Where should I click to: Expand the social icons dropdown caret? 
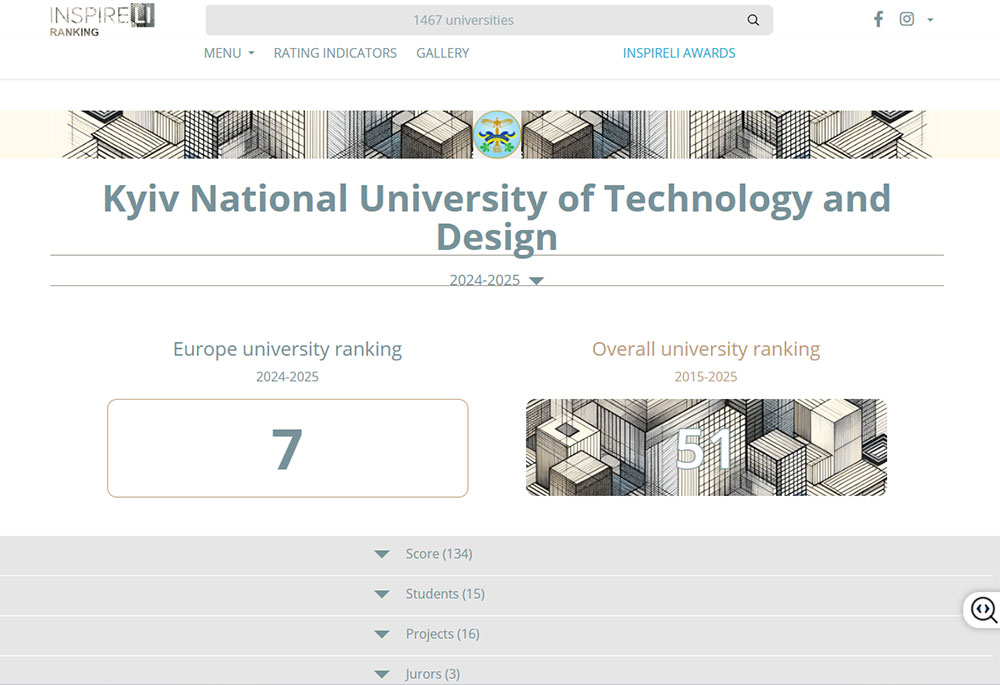click(x=930, y=20)
